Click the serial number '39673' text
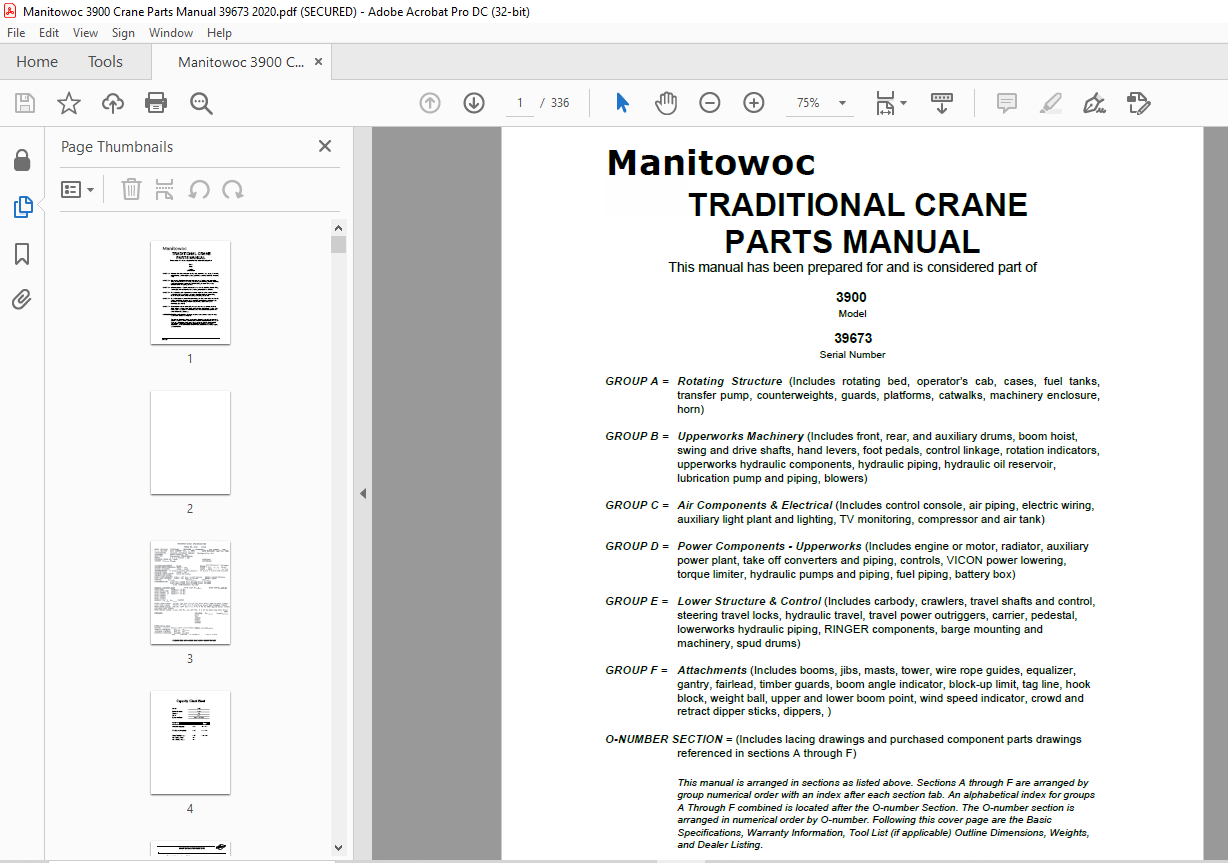Screen dimensions: 1228x863 pyautogui.click(x=853, y=338)
